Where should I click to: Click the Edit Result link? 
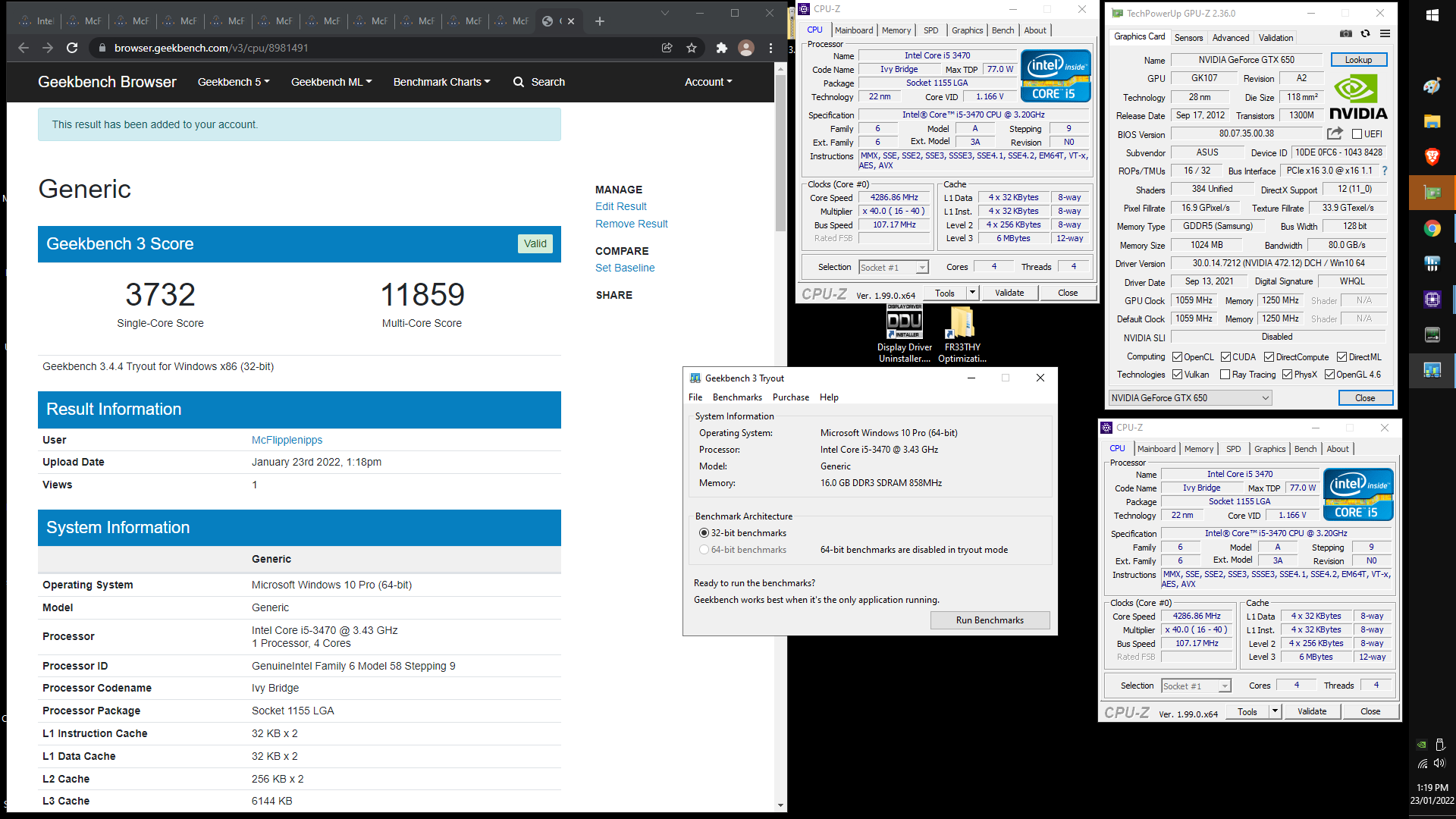(621, 206)
